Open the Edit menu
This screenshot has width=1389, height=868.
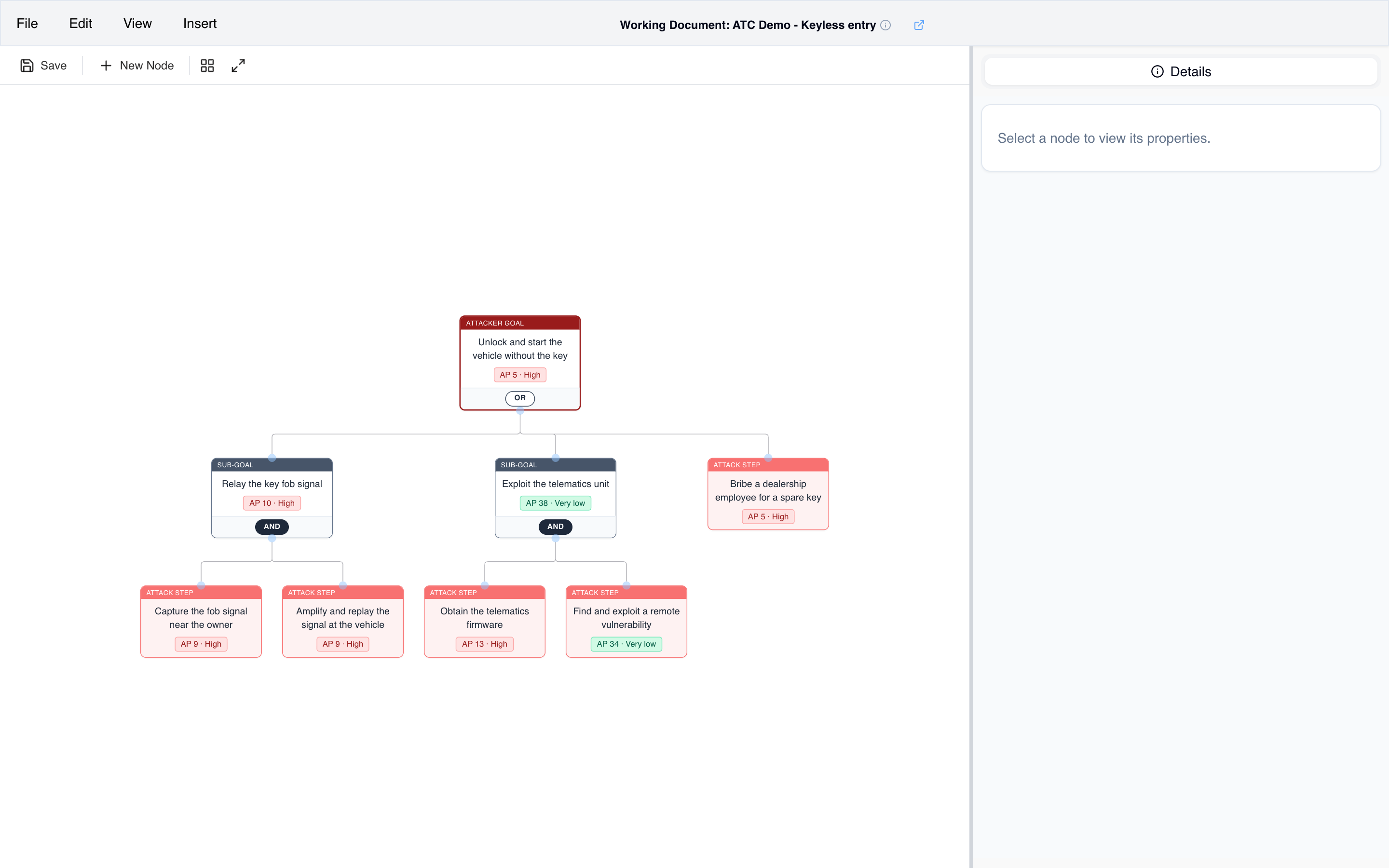click(81, 24)
